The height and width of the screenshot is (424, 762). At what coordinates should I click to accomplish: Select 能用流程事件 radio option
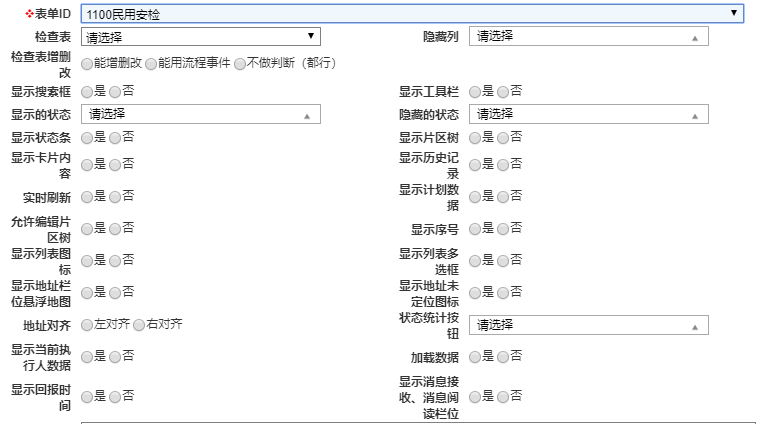(x=151, y=64)
